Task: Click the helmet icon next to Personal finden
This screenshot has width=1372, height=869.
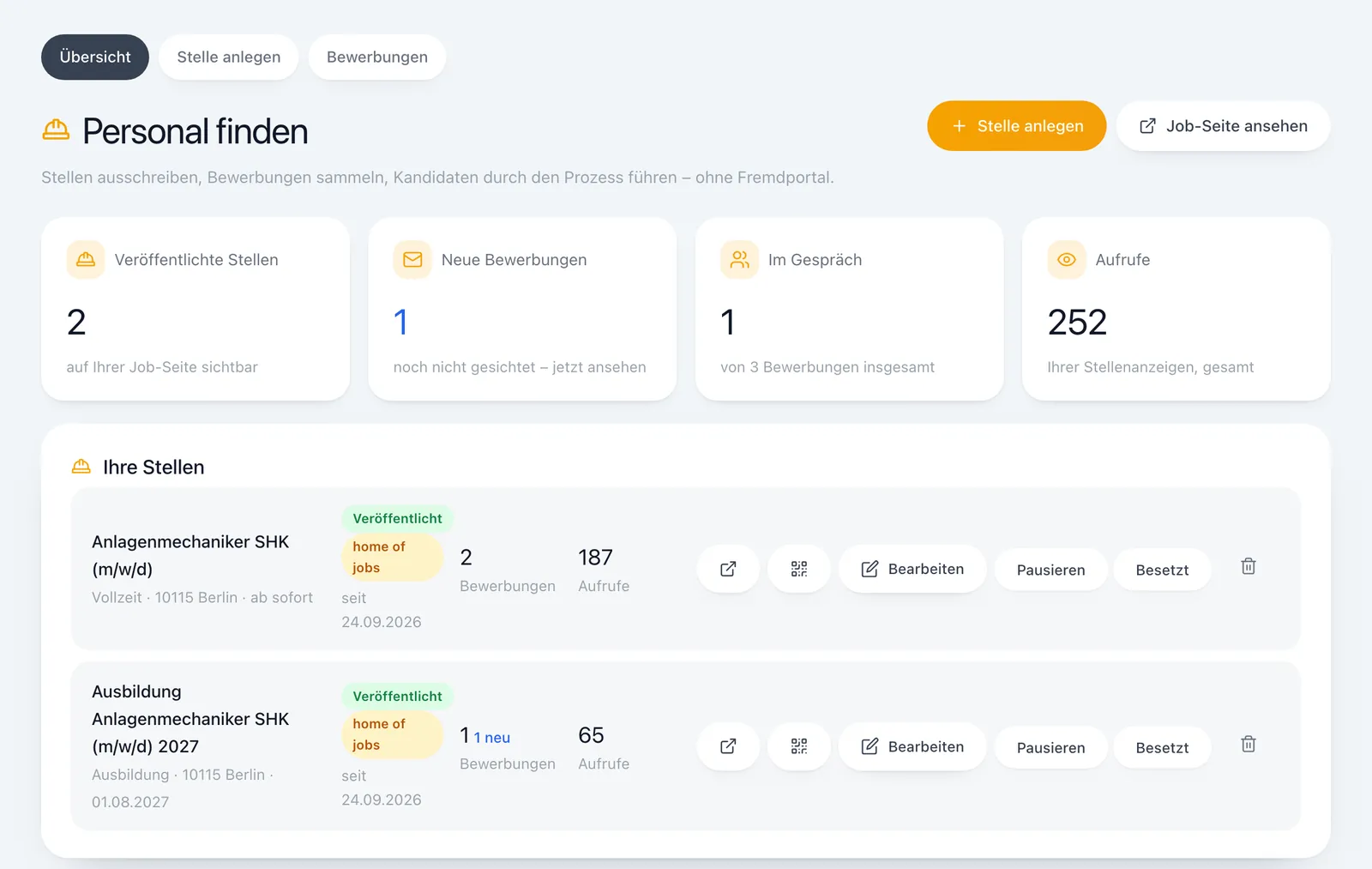Action: point(56,130)
